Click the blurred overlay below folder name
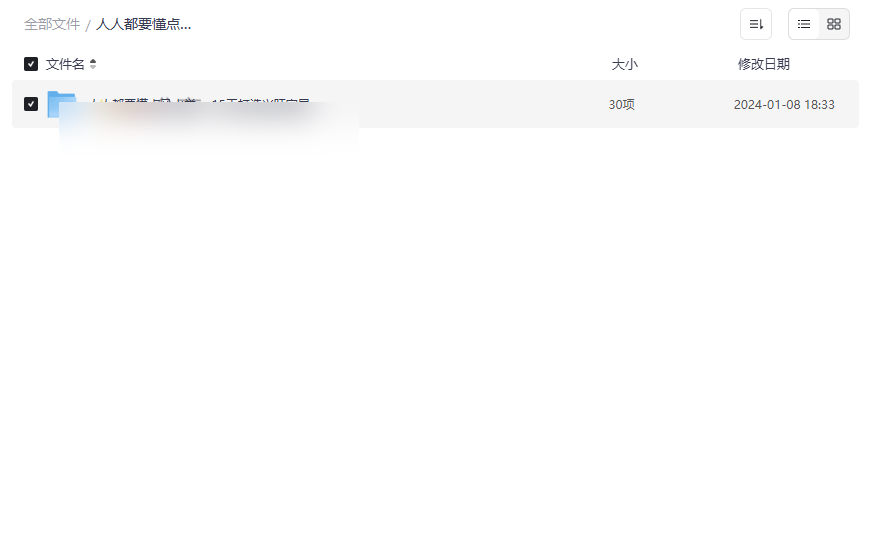The height and width of the screenshot is (538, 874). click(209, 128)
